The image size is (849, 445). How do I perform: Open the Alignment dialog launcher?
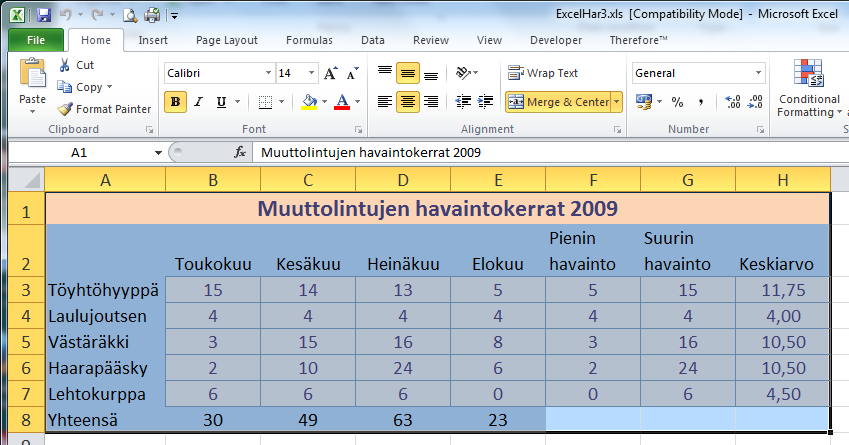point(617,129)
